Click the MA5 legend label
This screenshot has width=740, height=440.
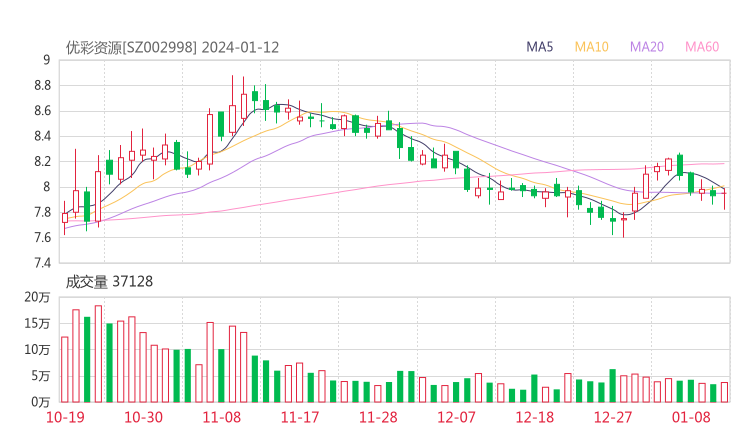(x=539, y=47)
